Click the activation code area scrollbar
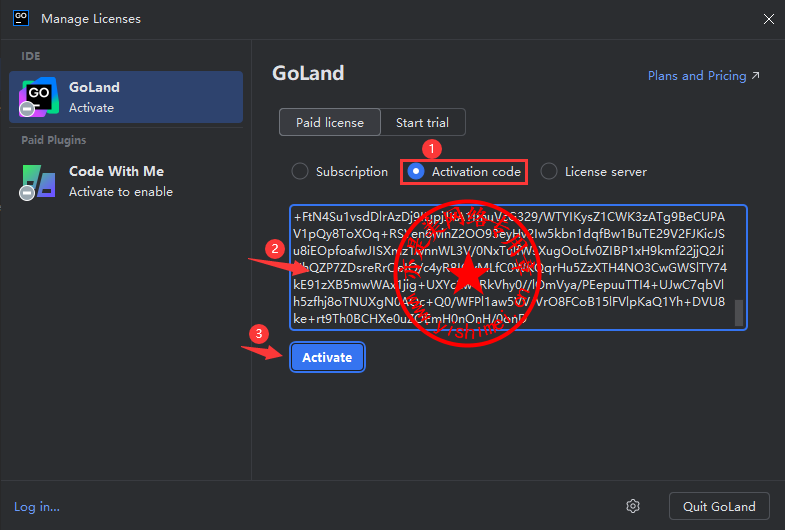The image size is (785, 530). (x=738, y=313)
